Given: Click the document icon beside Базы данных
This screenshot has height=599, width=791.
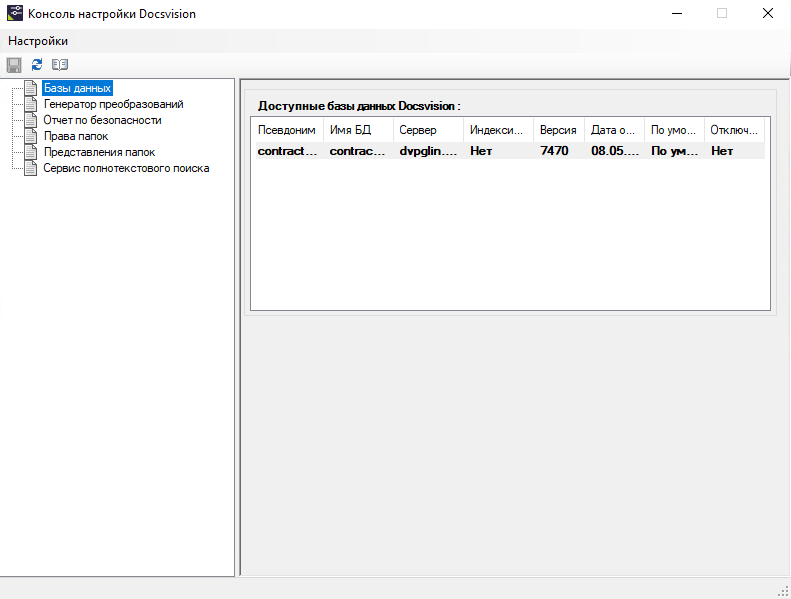Looking at the screenshot, I should tap(31, 88).
